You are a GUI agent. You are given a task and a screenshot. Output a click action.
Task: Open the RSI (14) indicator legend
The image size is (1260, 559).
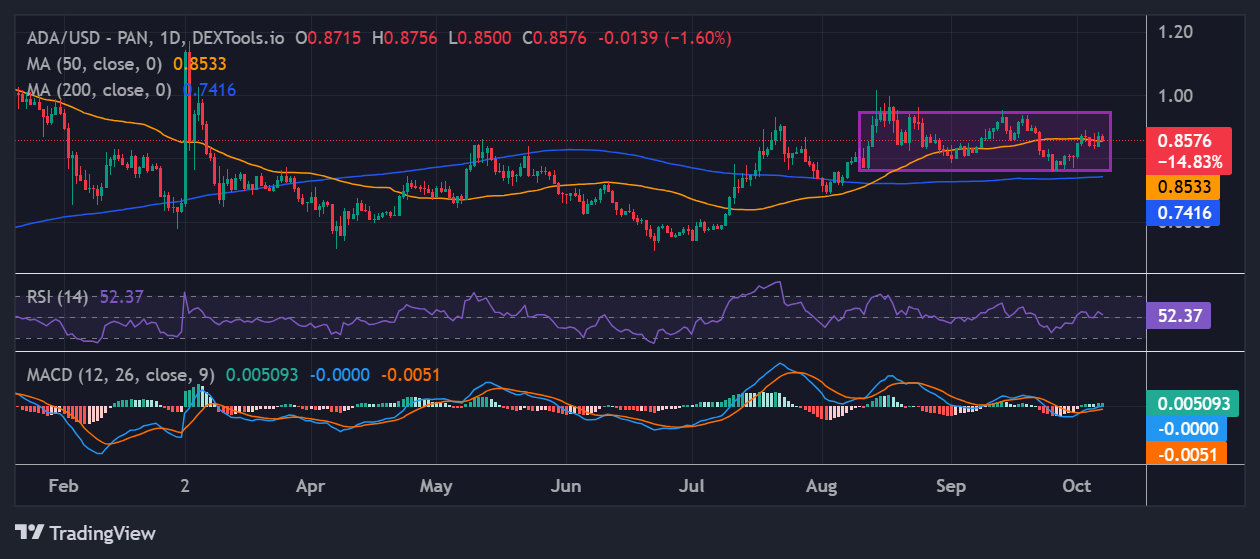pyautogui.click(x=57, y=296)
